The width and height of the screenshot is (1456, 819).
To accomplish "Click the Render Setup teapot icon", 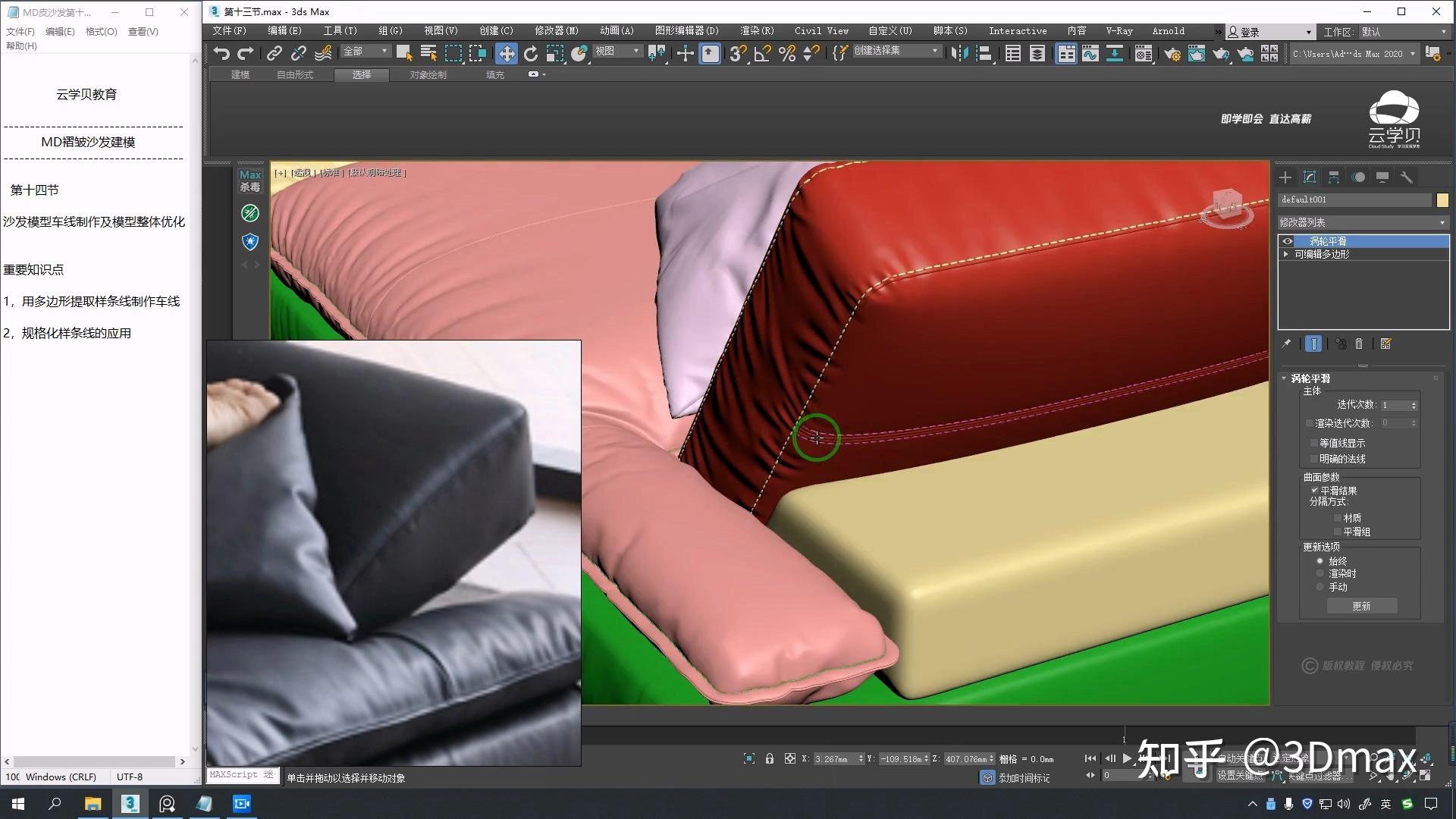I will pyautogui.click(x=1172, y=53).
